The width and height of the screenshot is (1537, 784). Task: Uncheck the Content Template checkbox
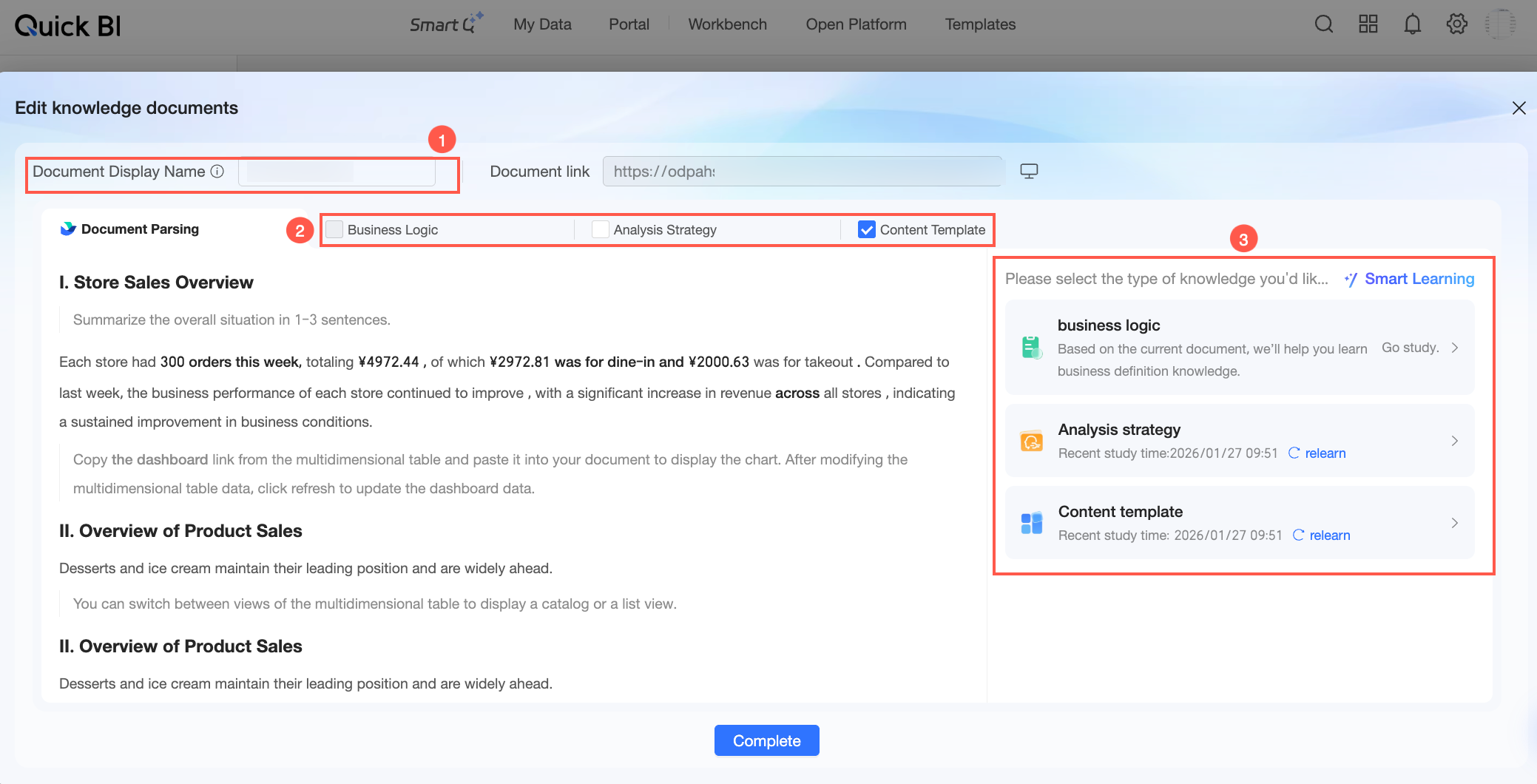click(867, 229)
